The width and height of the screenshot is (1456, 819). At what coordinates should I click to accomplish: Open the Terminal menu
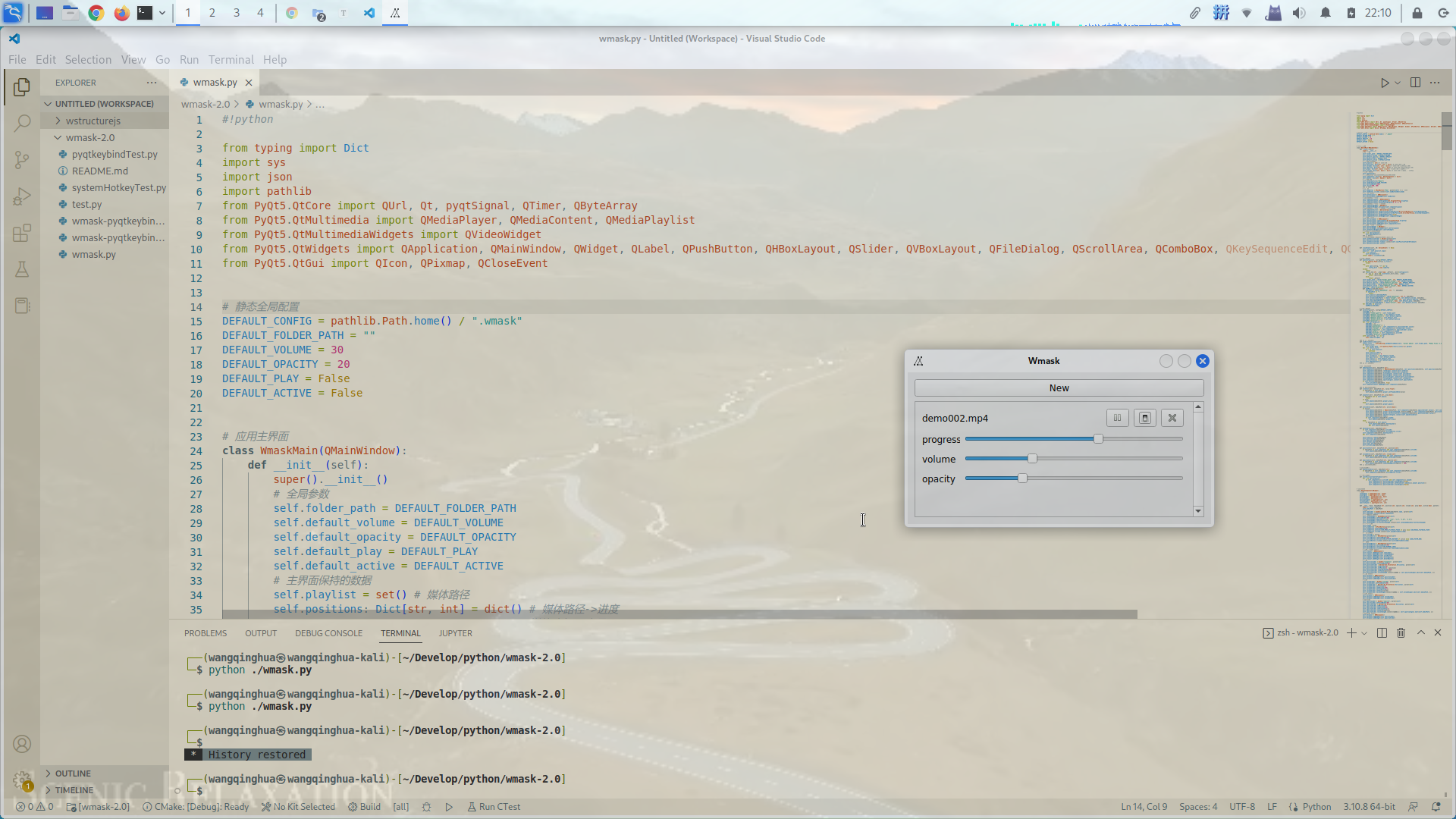coord(231,60)
